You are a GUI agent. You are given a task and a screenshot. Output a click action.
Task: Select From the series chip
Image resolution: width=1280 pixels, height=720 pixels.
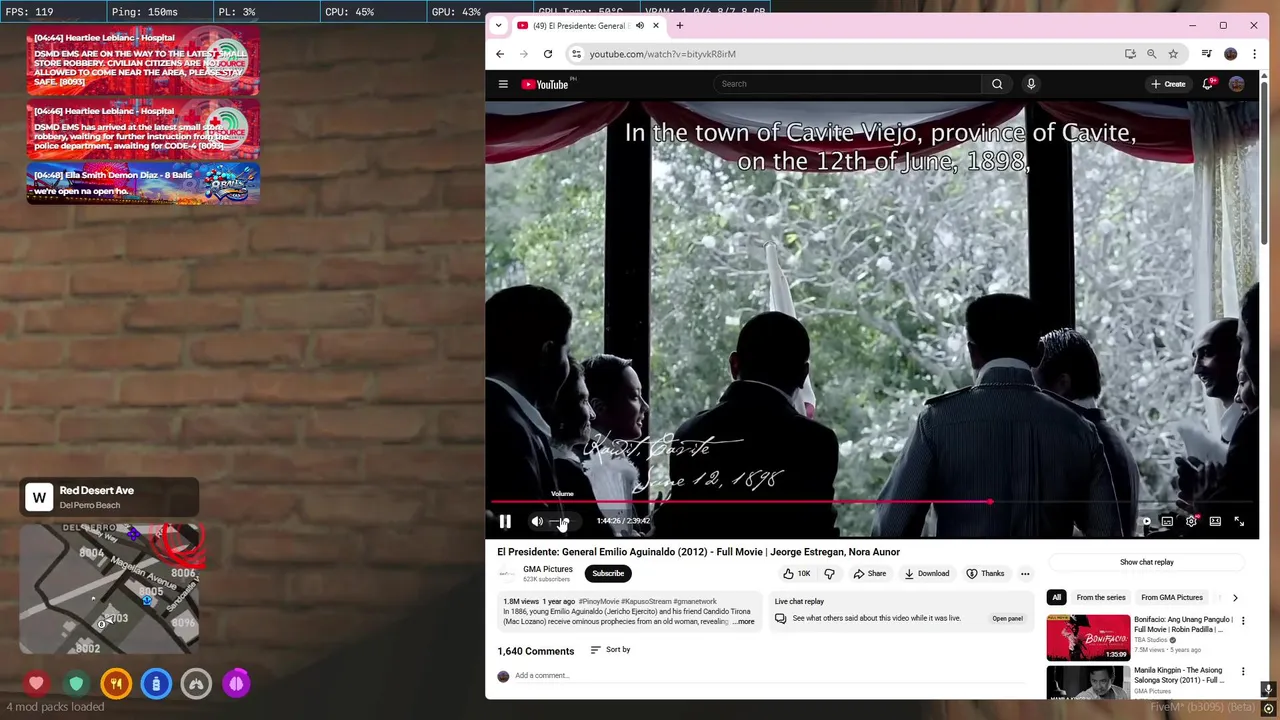tap(1101, 597)
